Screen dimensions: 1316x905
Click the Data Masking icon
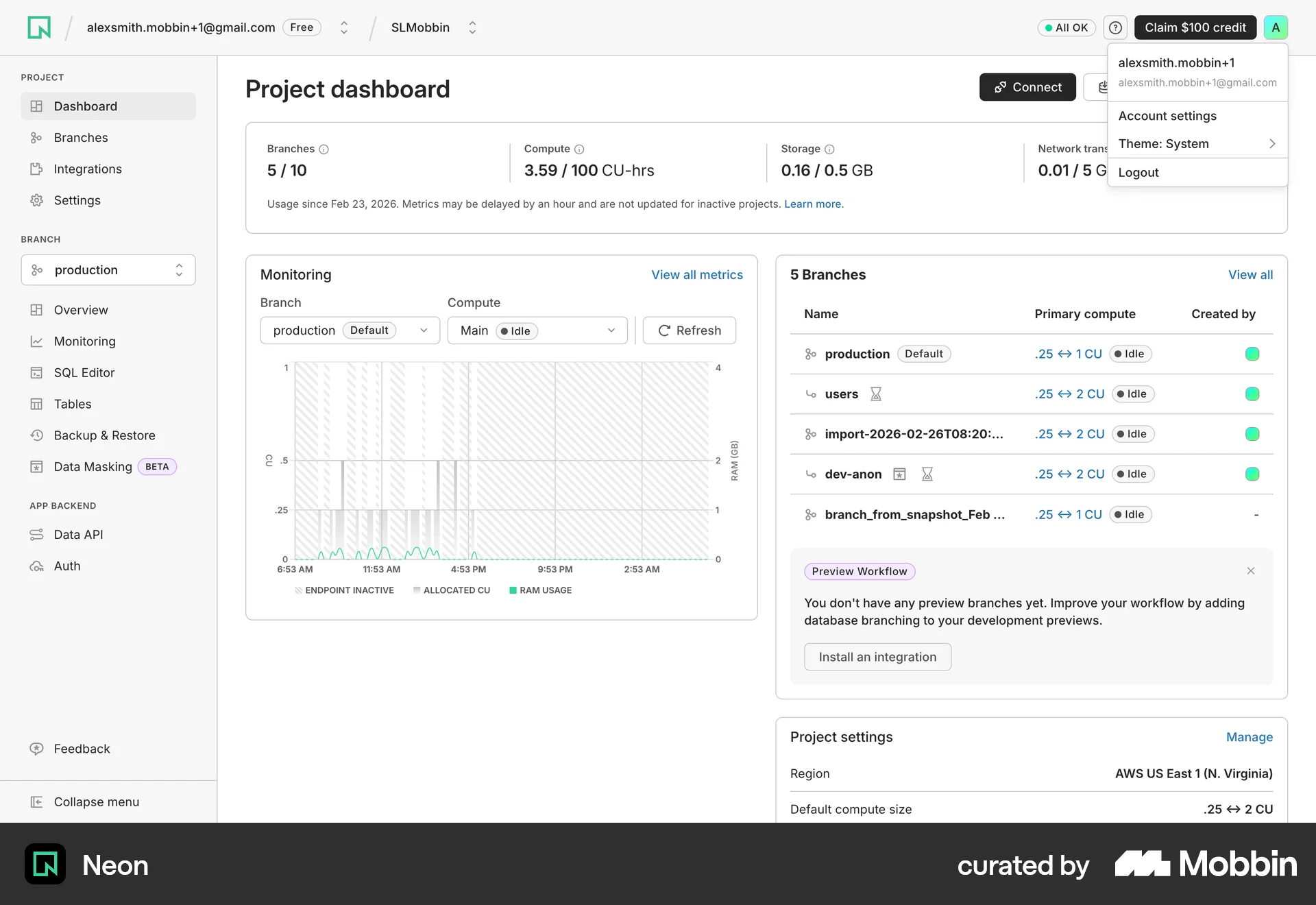coord(36,467)
